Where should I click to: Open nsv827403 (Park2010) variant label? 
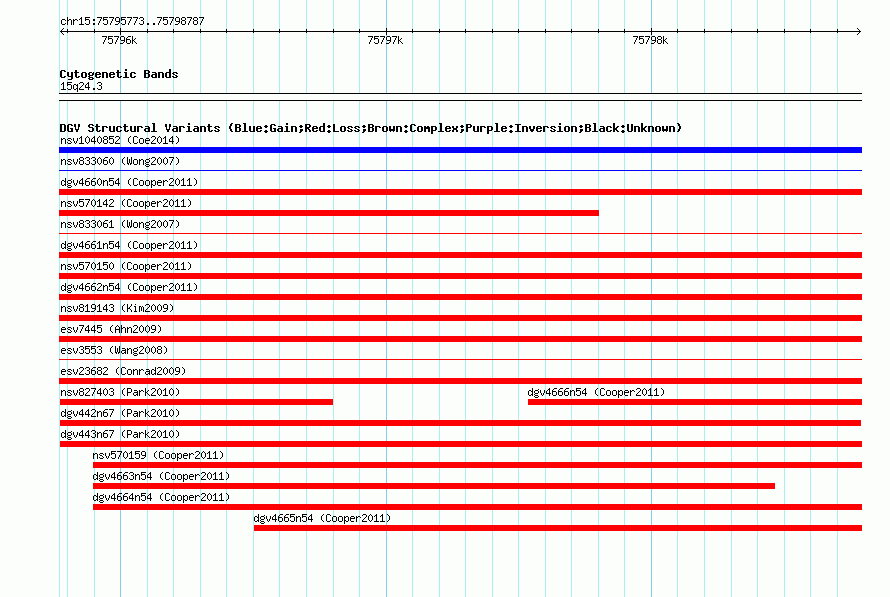point(120,392)
